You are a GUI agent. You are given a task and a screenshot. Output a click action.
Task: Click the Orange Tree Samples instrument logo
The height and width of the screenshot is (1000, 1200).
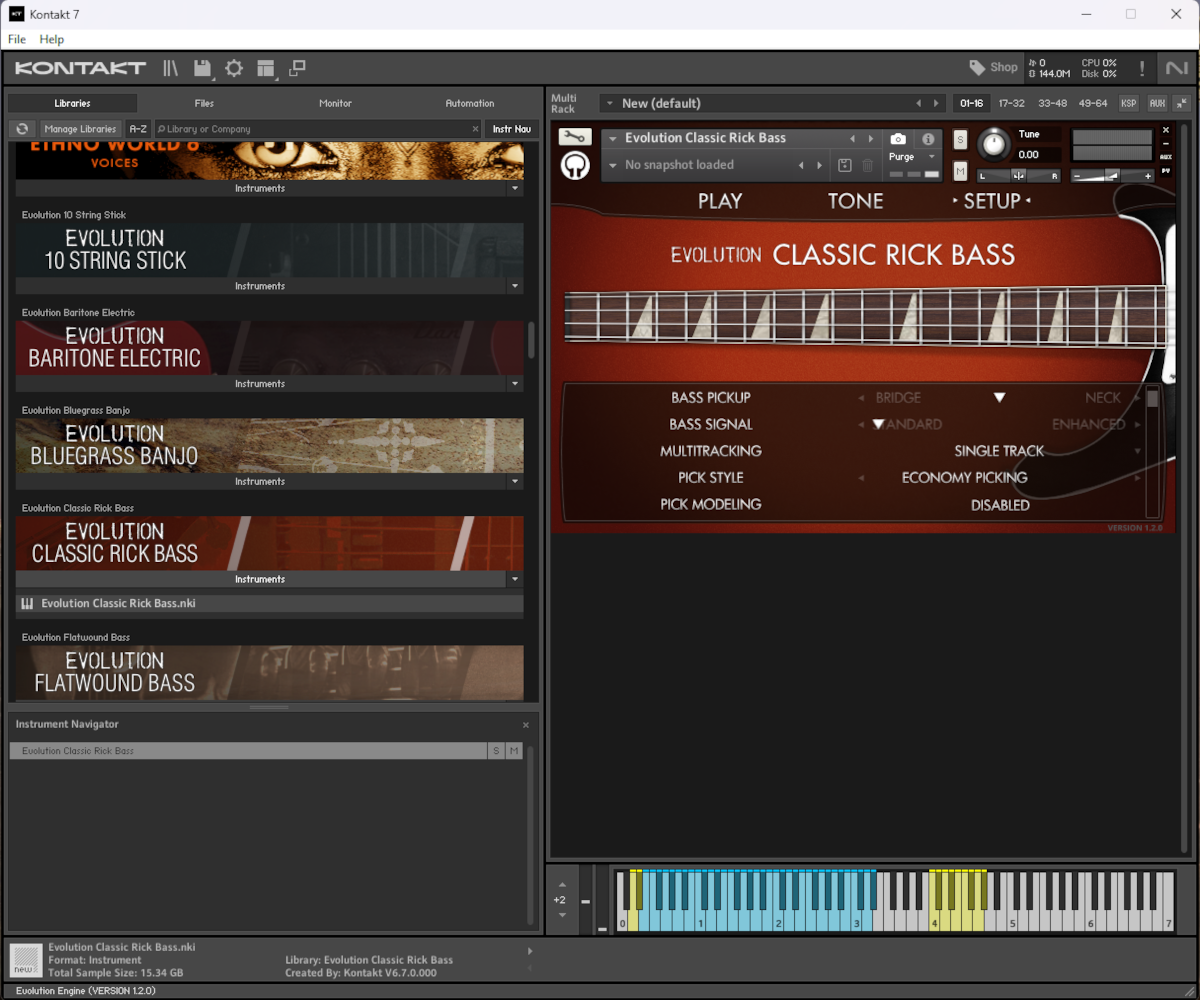[x=575, y=165]
